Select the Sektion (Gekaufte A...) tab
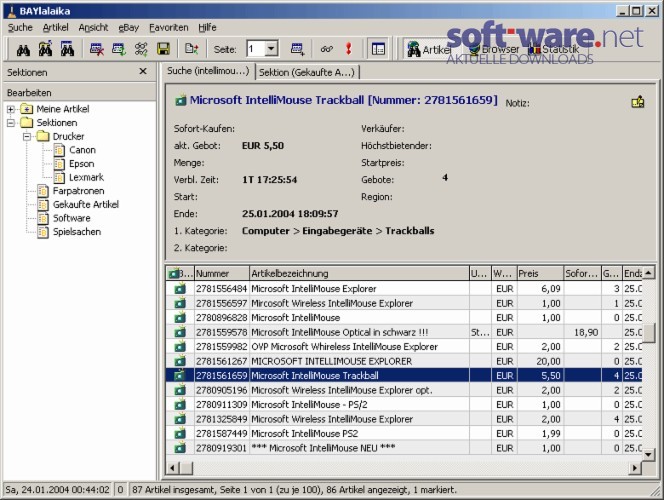 pyautogui.click(x=307, y=72)
